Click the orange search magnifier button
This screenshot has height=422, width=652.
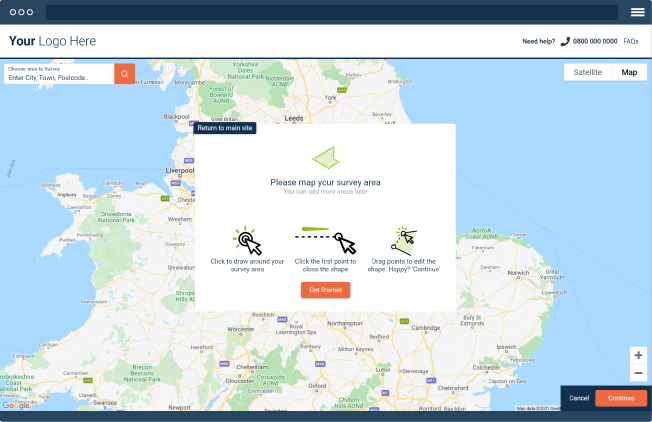124,74
